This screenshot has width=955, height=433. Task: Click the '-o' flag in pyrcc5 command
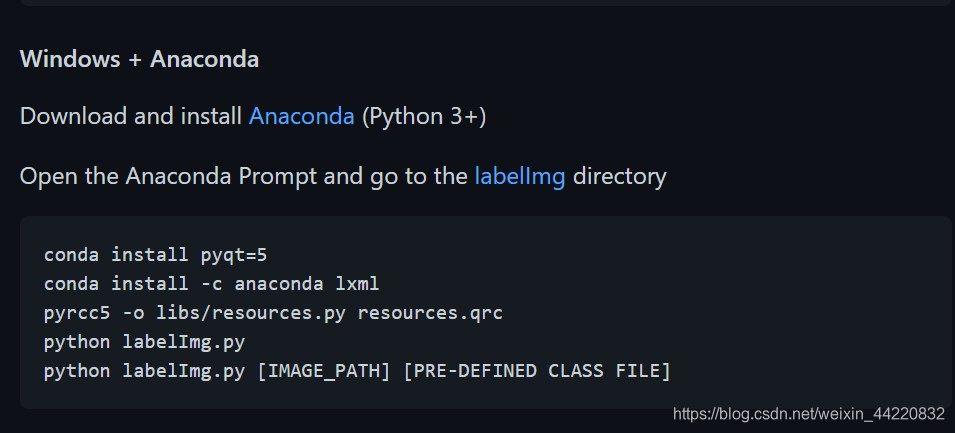(x=133, y=314)
